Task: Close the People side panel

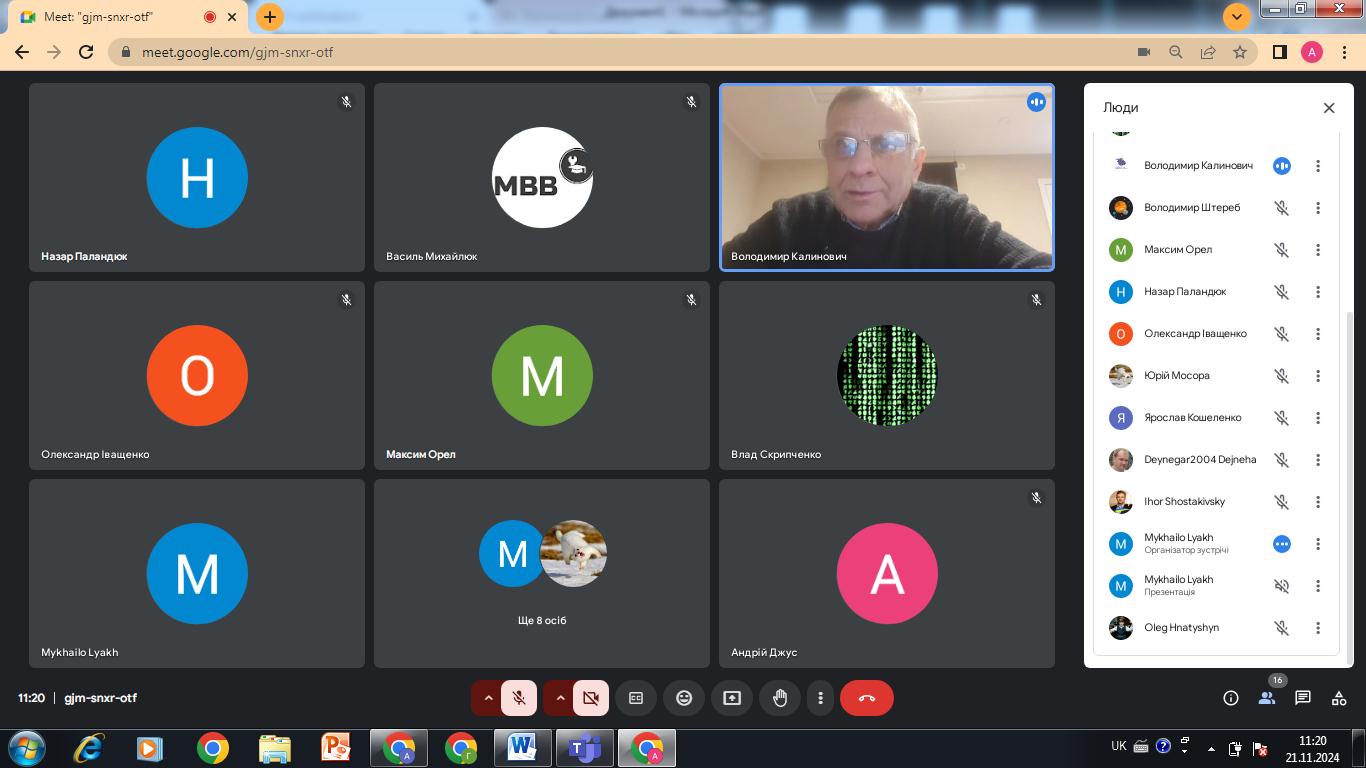Action: 1329,108
